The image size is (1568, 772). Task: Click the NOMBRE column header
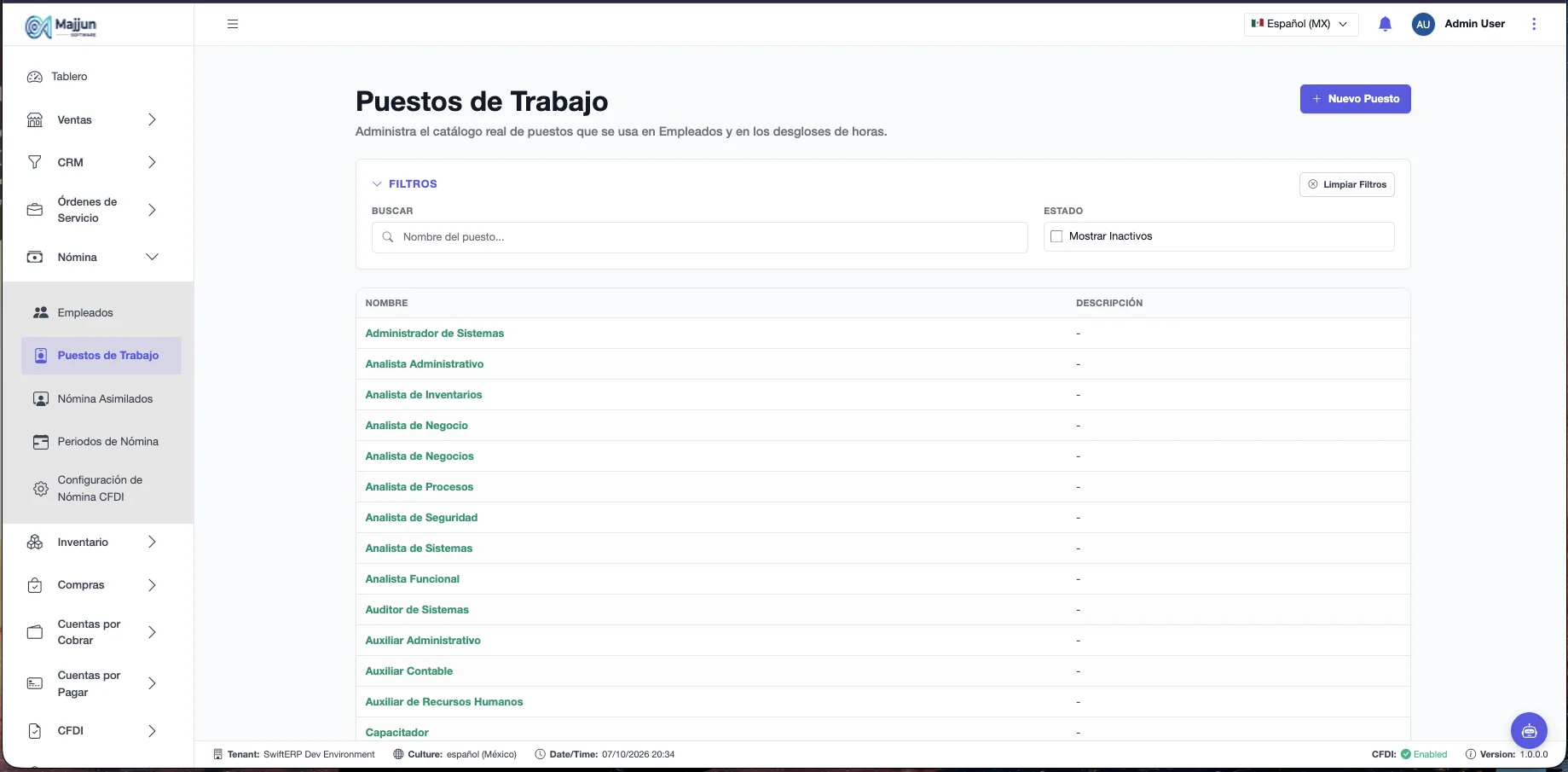coord(387,304)
